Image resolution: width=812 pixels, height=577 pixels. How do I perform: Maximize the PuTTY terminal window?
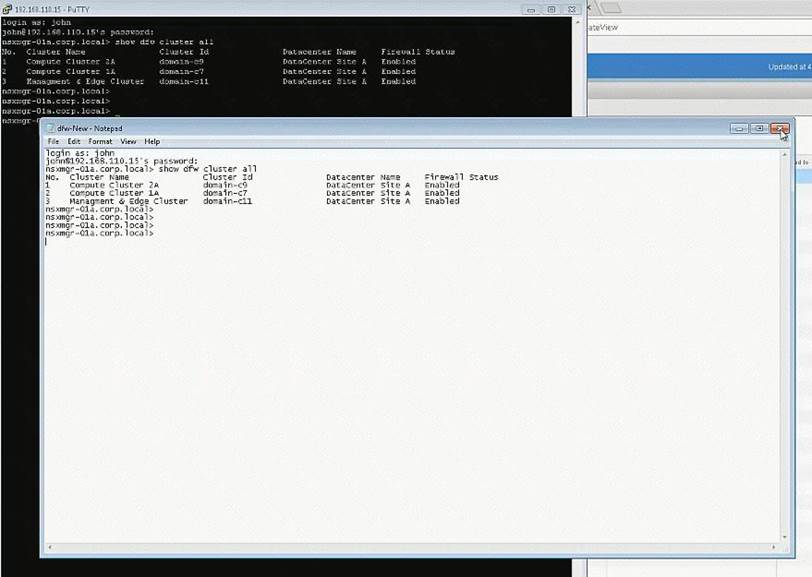pyautogui.click(x=550, y=9)
